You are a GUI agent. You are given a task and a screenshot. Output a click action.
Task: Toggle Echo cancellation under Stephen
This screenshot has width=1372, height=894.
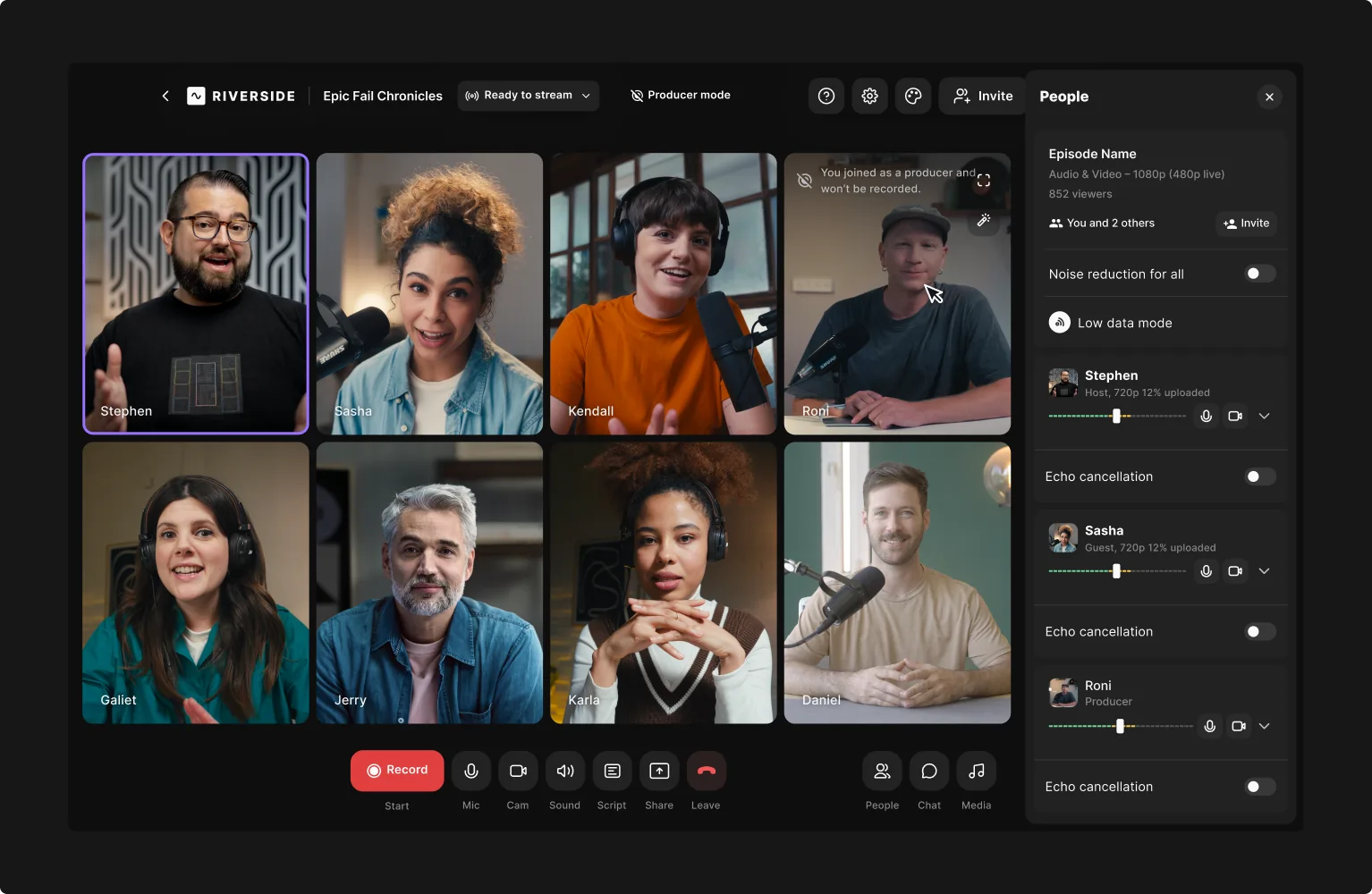click(1260, 477)
